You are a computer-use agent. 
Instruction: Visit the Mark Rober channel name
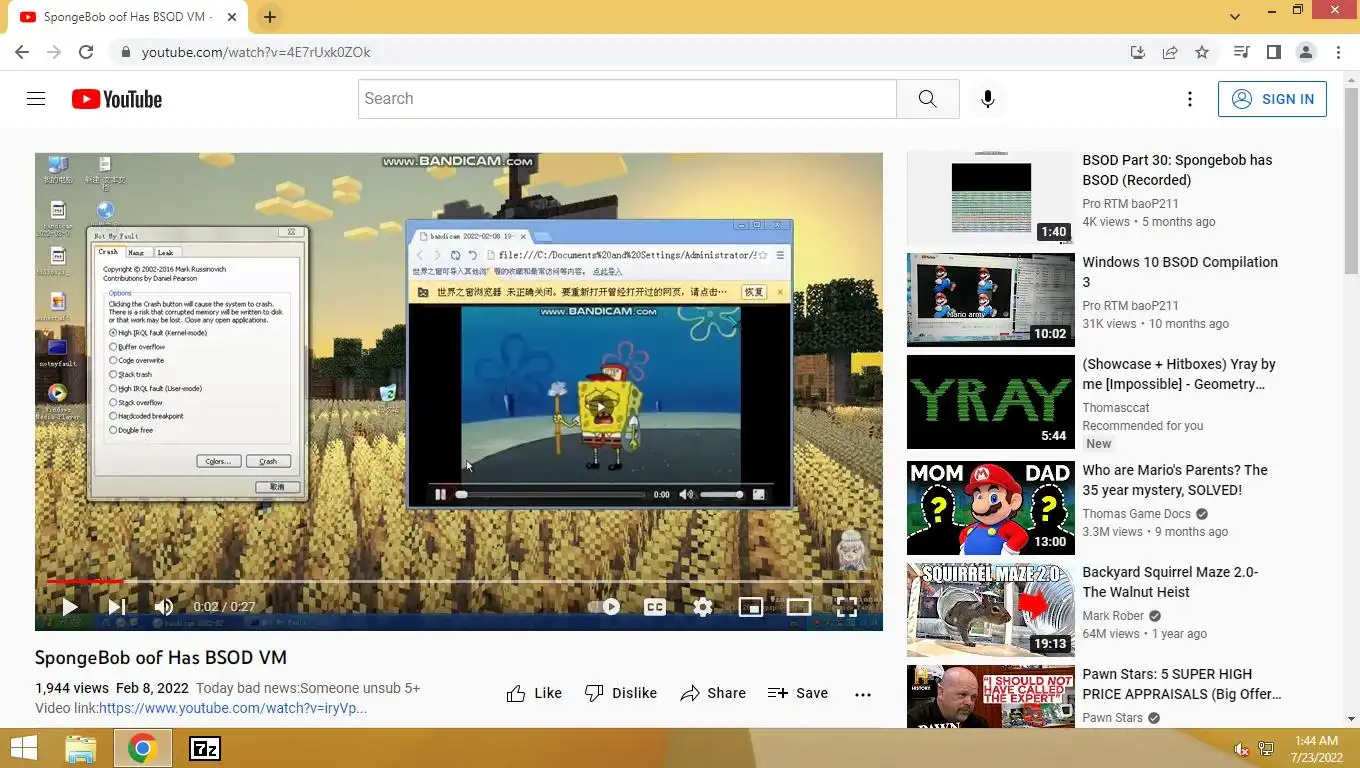pyautogui.click(x=1113, y=616)
